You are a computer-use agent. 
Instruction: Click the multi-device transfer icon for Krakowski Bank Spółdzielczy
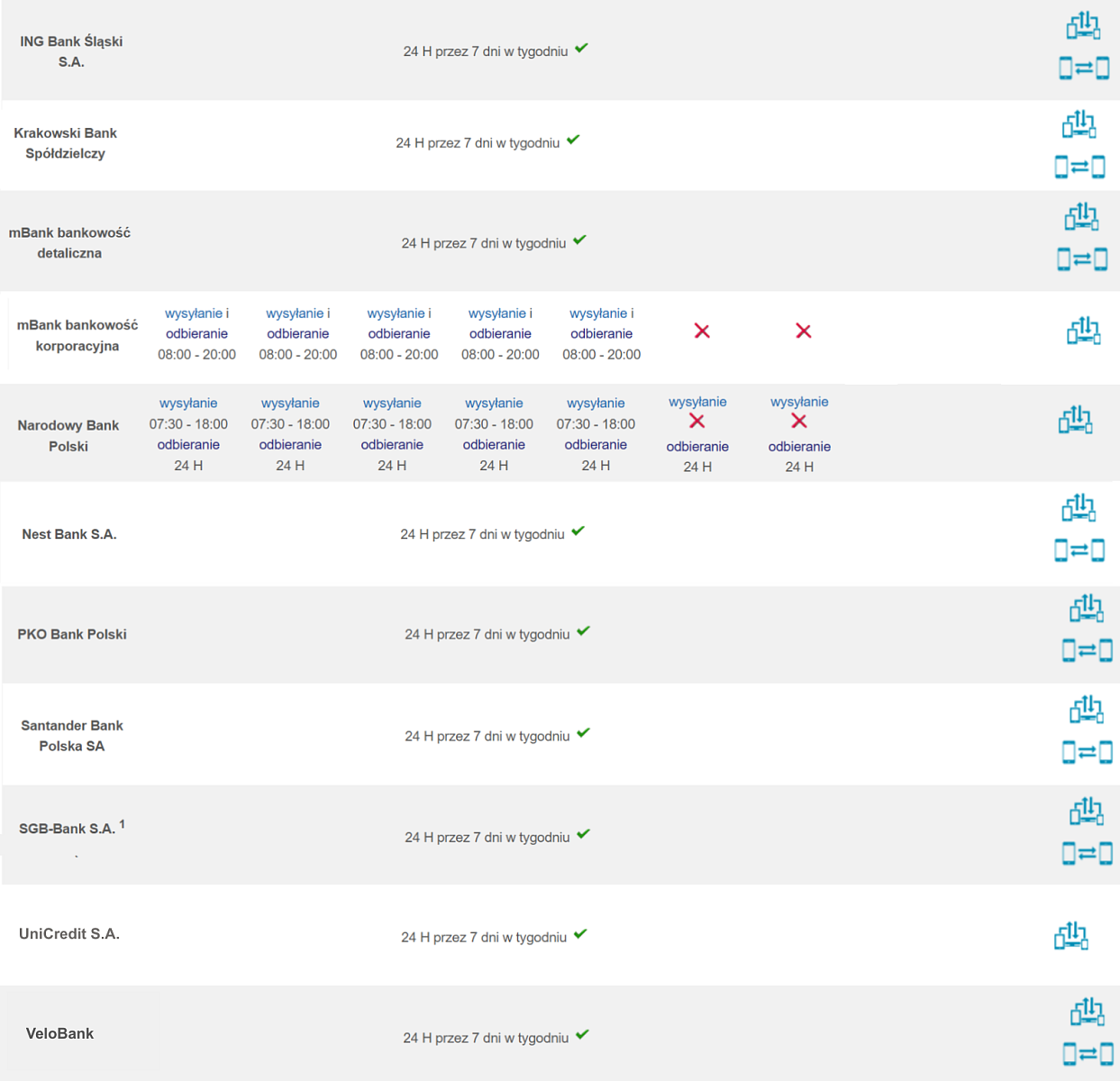(1079, 124)
